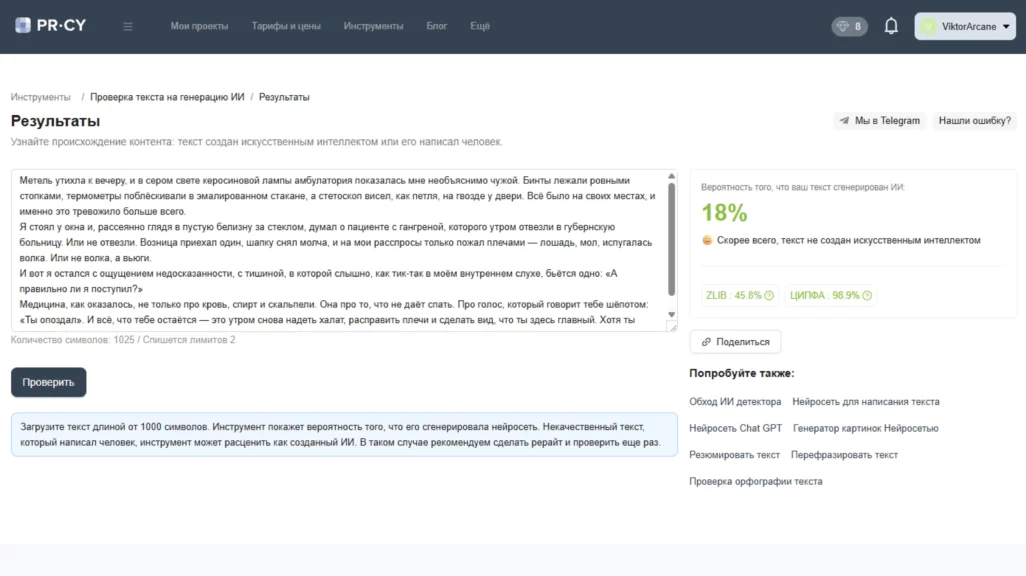
Task: Click the diamond credits badge
Action: click(x=849, y=27)
